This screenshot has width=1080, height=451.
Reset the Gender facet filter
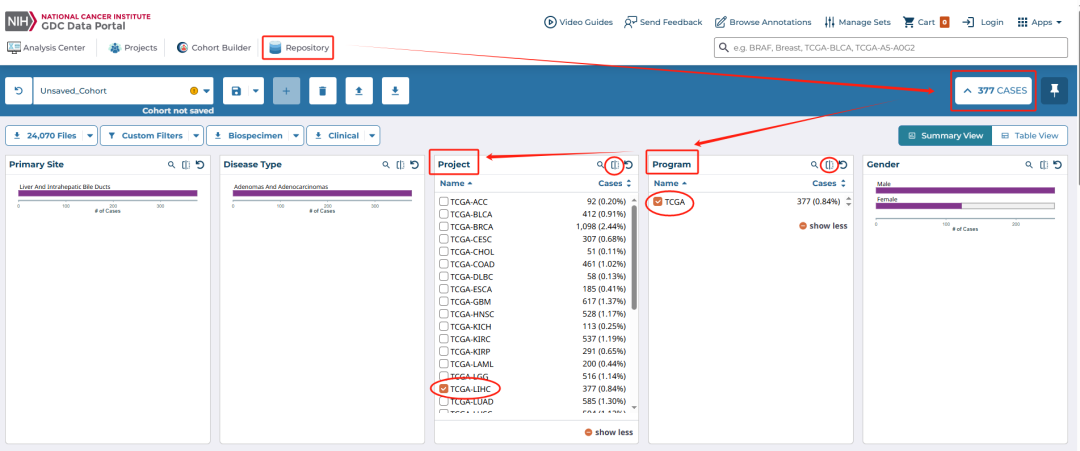(x=1057, y=165)
